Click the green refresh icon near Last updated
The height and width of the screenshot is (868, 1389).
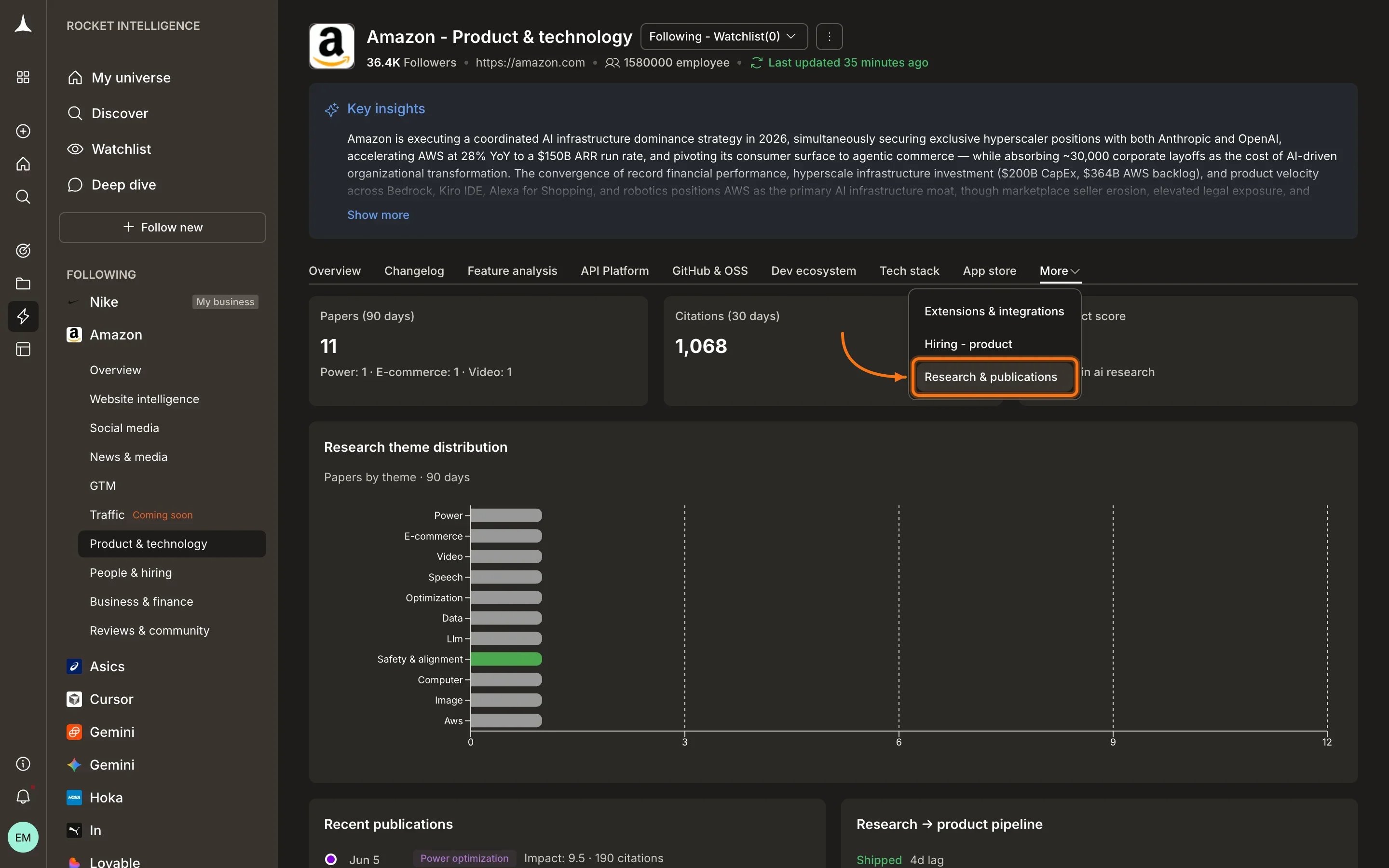pos(757,63)
